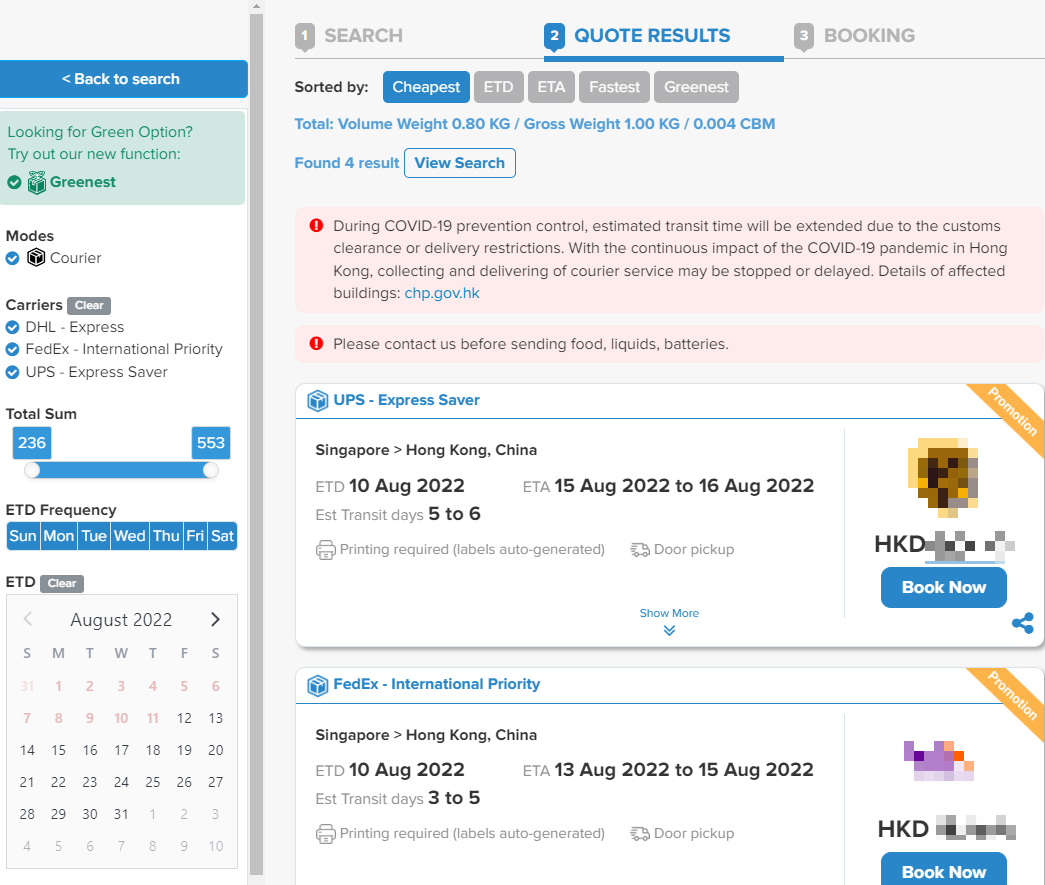Click the FedEx carrier logo thumbnail

(x=938, y=760)
